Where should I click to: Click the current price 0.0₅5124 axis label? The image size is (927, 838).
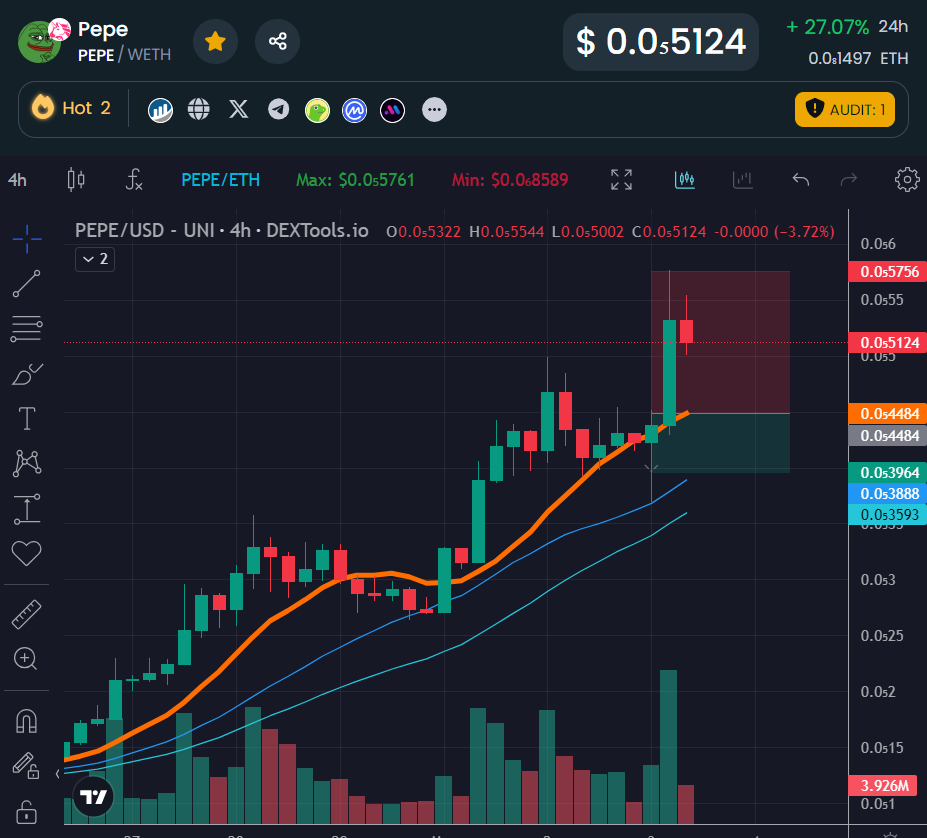click(x=887, y=343)
